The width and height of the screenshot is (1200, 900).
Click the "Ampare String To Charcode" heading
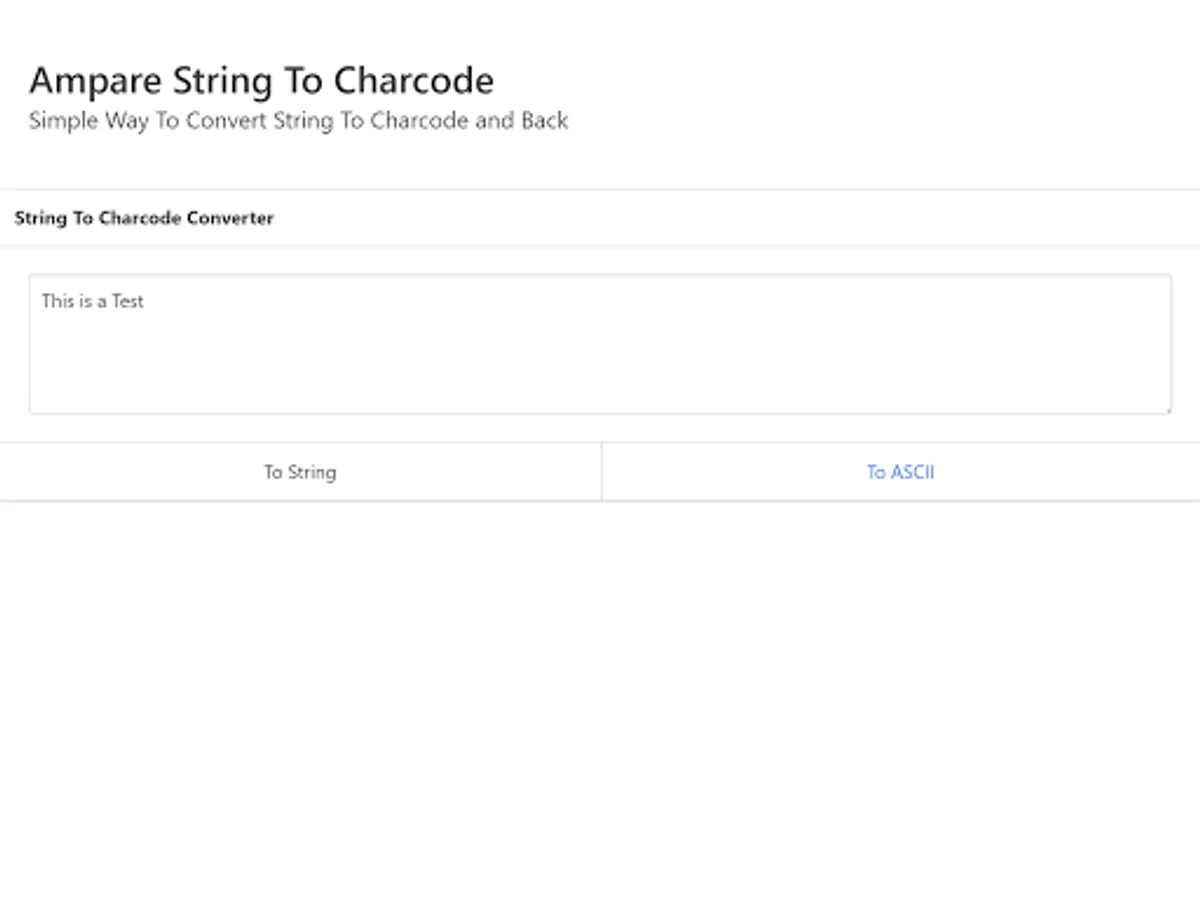point(261,81)
